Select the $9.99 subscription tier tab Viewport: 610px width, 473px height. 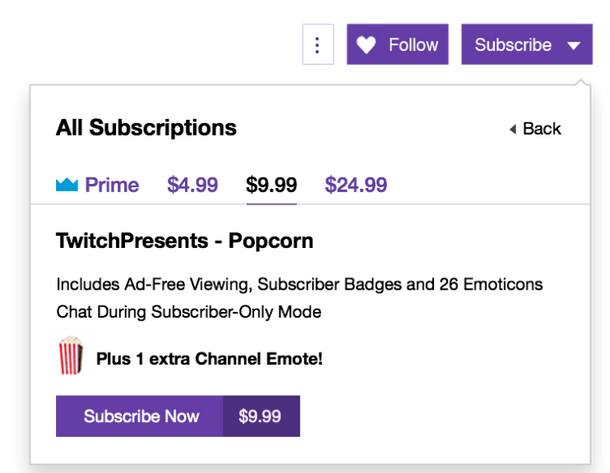point(272,184)
